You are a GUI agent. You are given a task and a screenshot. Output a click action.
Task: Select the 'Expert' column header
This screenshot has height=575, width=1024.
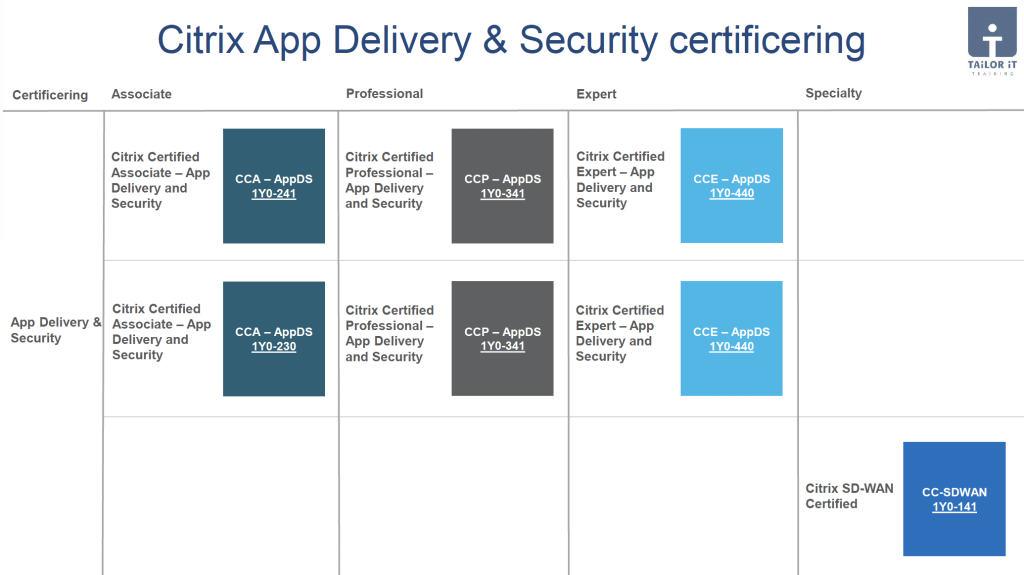point(596,94)
